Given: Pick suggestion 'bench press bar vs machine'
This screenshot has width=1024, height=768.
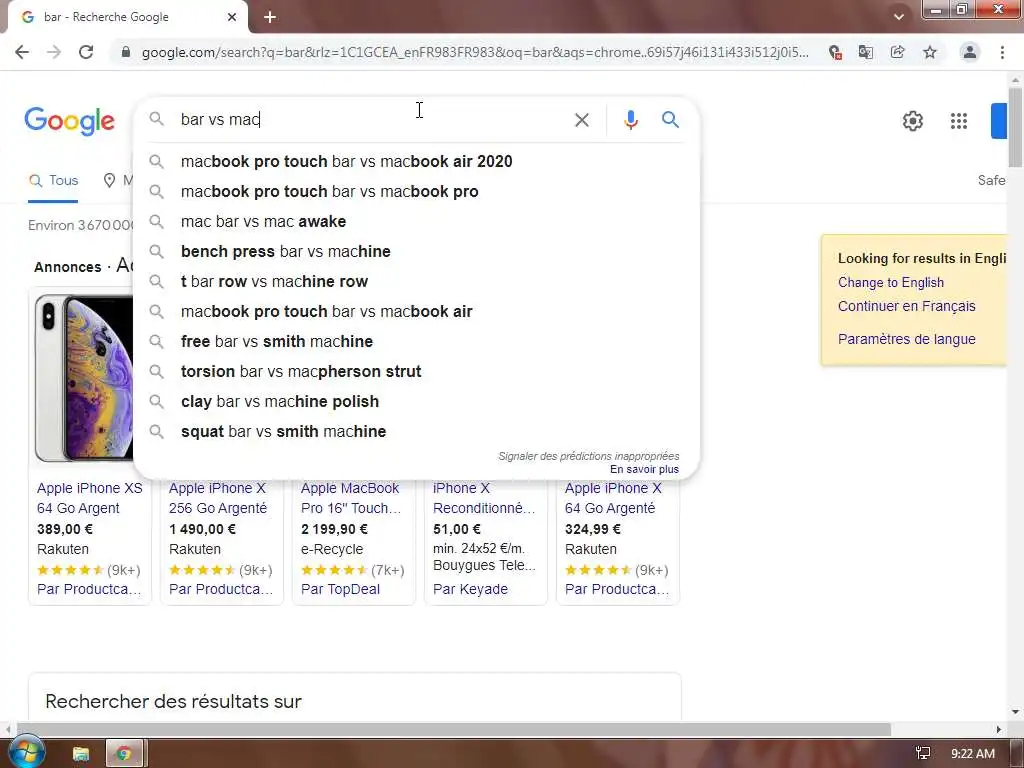Looking at the screenshot, I should pos(416,251).
